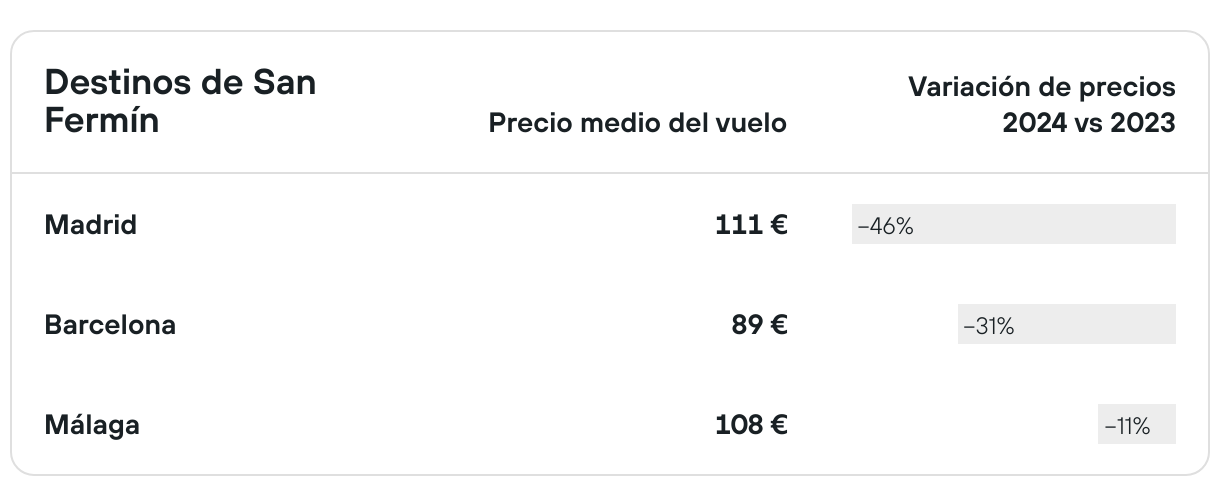Viewport: 1220px width, 486px height.
Task: Select the −31% percentage text
Action: [988, 326]
